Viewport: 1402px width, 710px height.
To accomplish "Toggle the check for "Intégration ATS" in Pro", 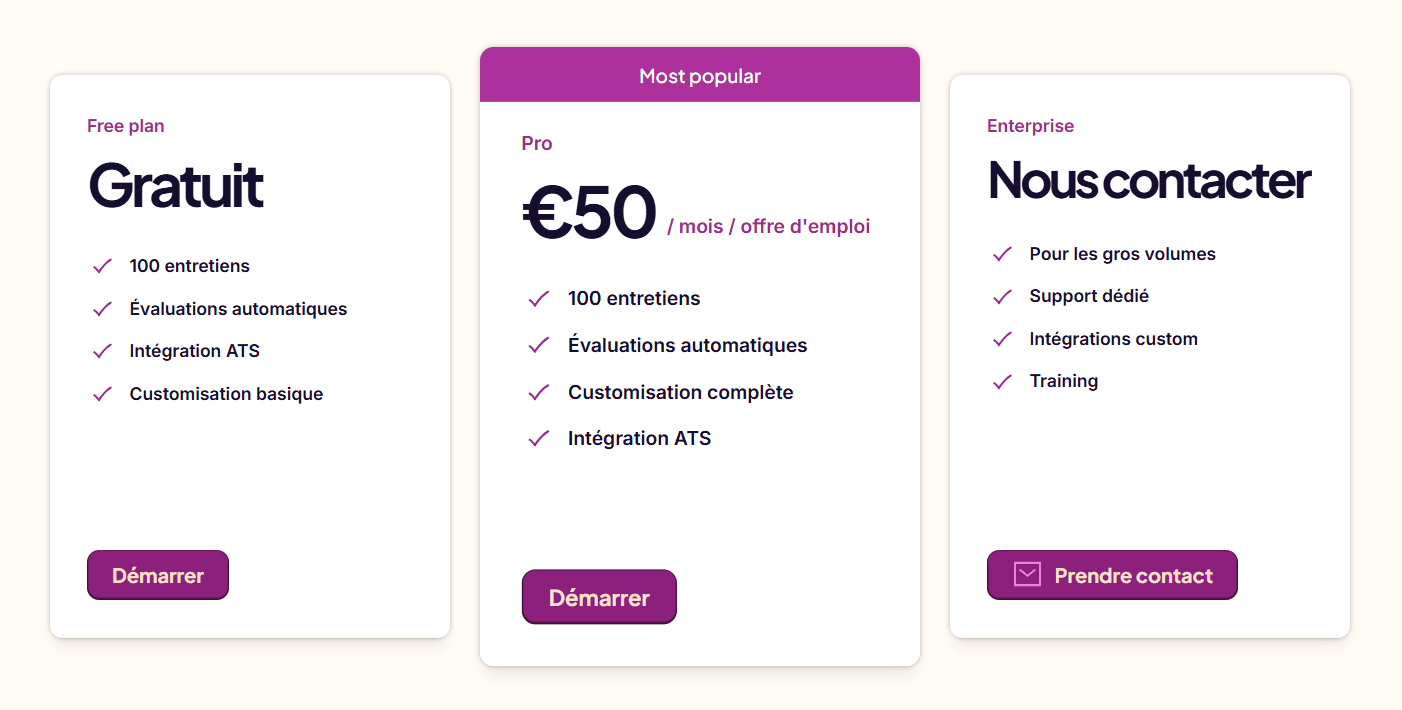I will pyautogui.click(x=538, y=438).
